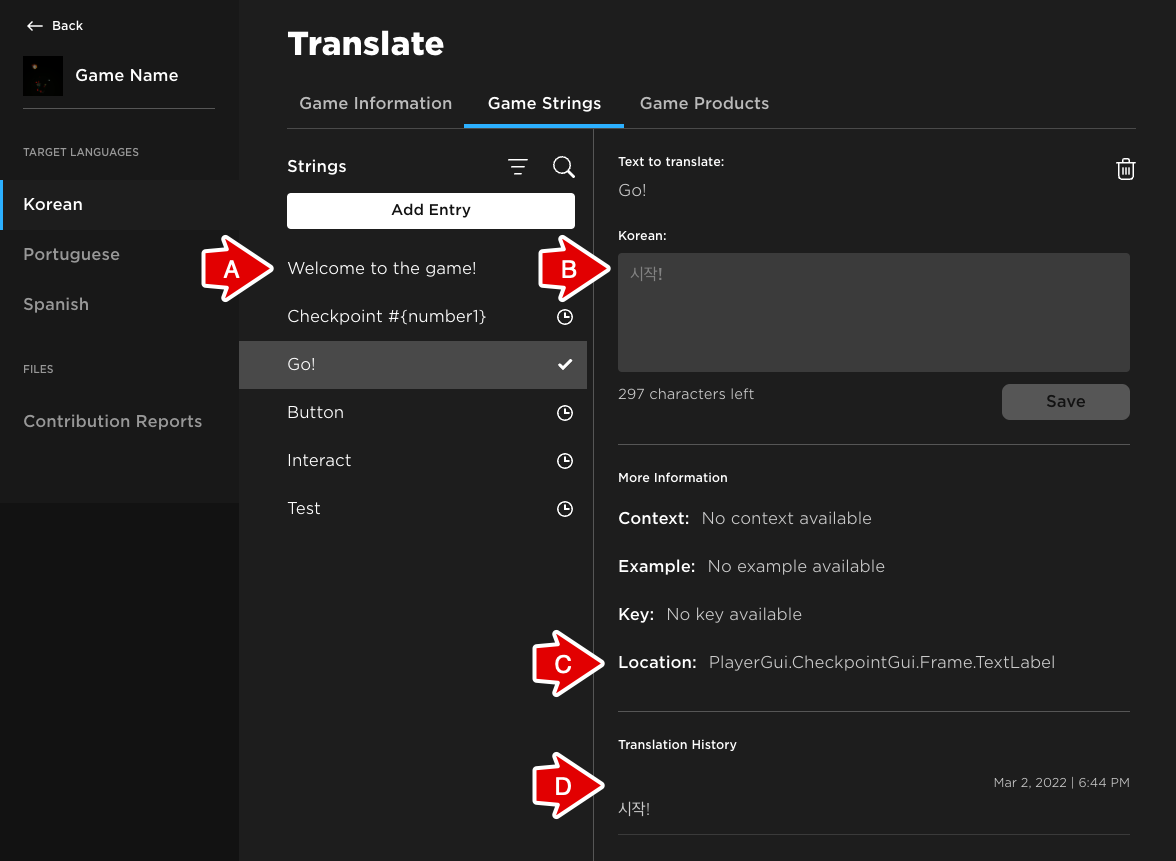The height and width of the screenshot is (861, 1176).
Task: Open Contribution Reports in the sidebar
Action: 112,422
